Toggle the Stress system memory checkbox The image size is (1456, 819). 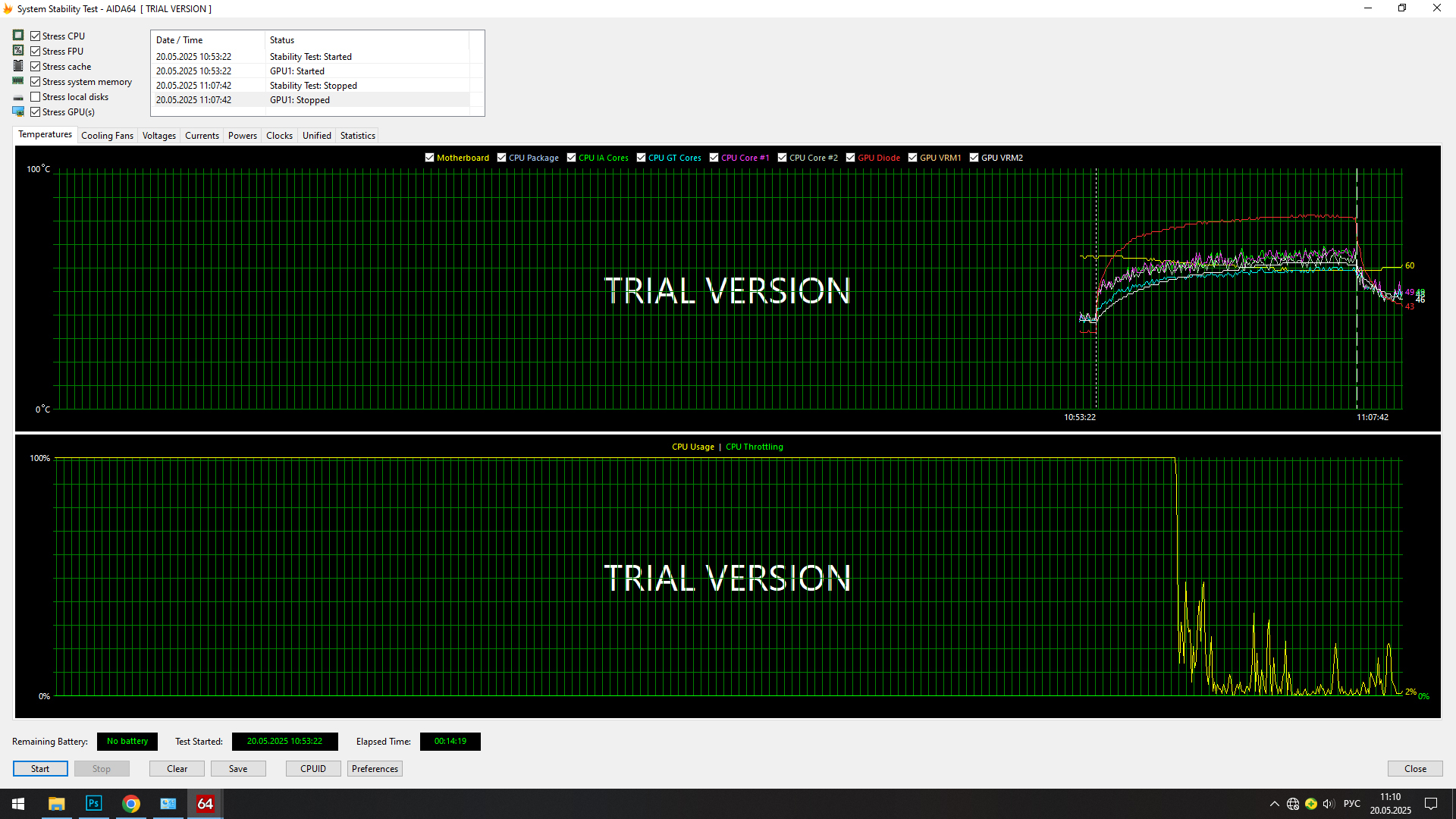[x=35, y=81]
